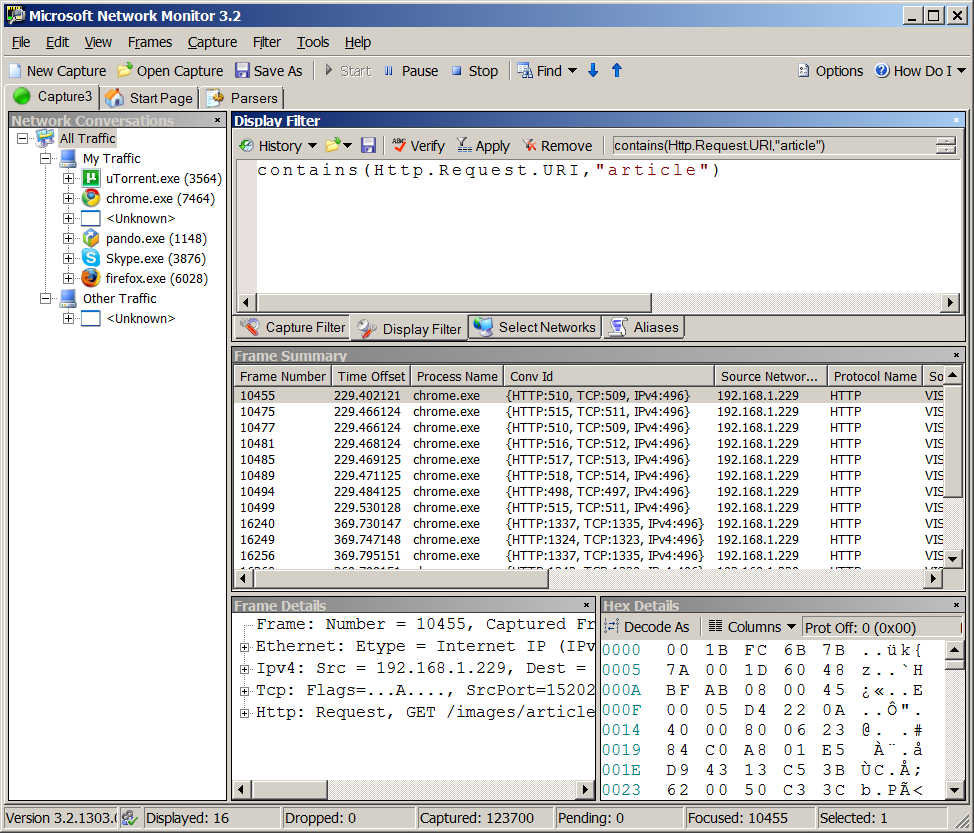Image resolution: width=974 pixels, height=833 pixels.
Task: Click the blue down arrow find-next icon
Action: 593,71
